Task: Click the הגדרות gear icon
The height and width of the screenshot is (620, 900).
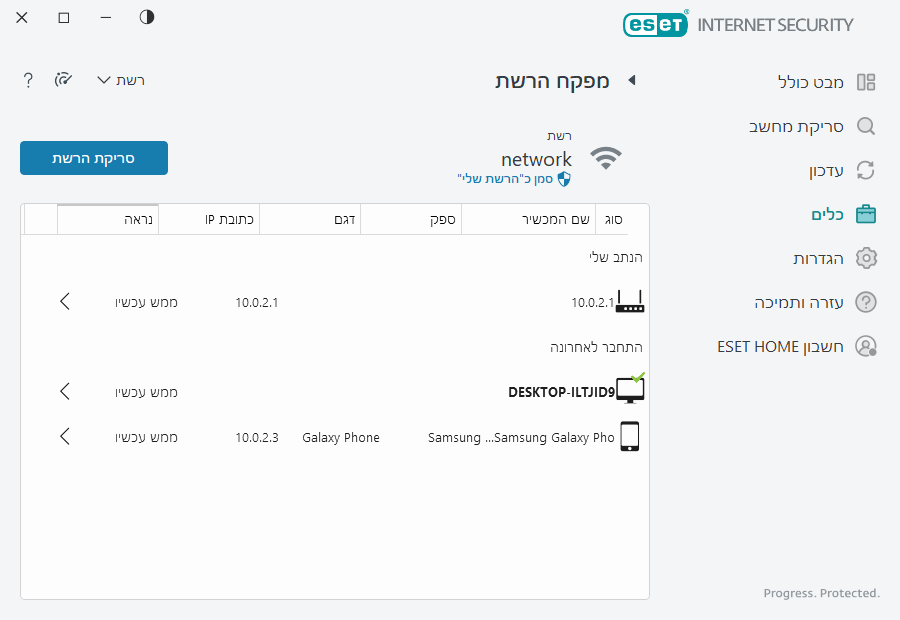Action: (x=866, y=258)
